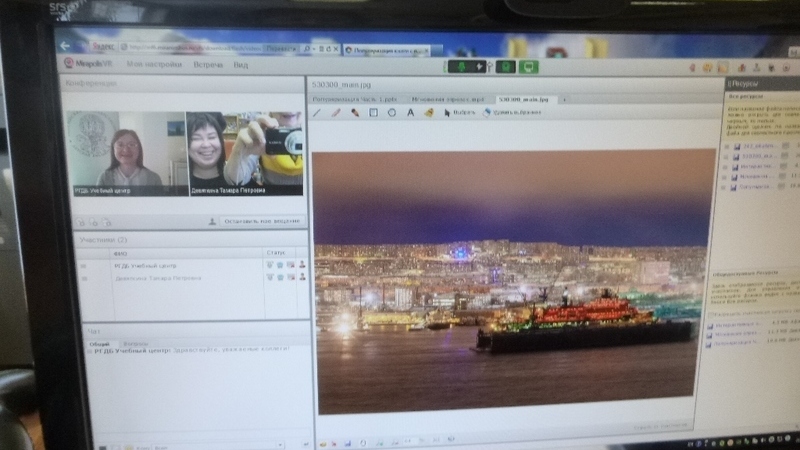Select the ellipse shape tool
The height and width of the screenshot is (450, 800).
coord(391,113)
